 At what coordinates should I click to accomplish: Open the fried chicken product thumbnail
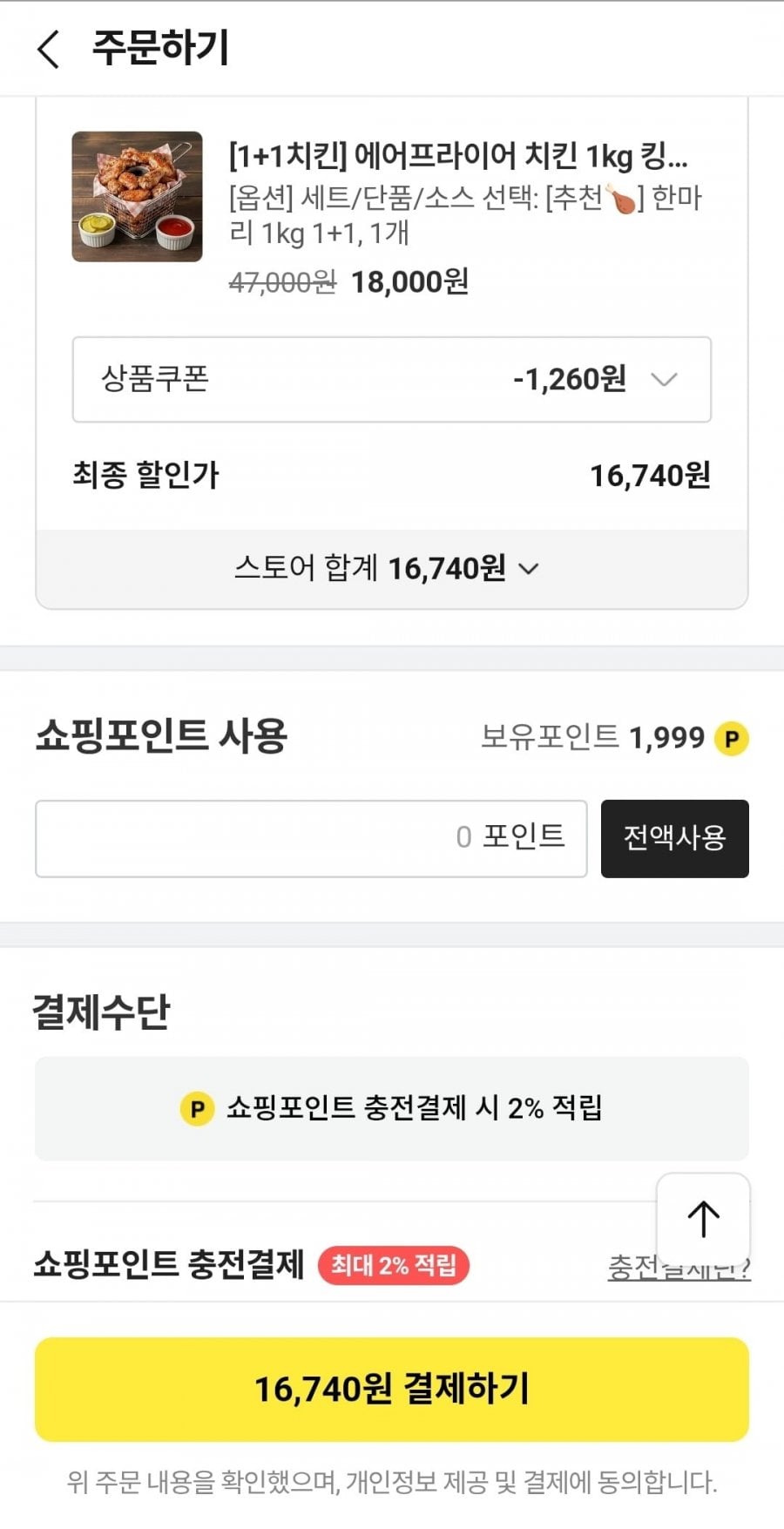pos(137,197)
